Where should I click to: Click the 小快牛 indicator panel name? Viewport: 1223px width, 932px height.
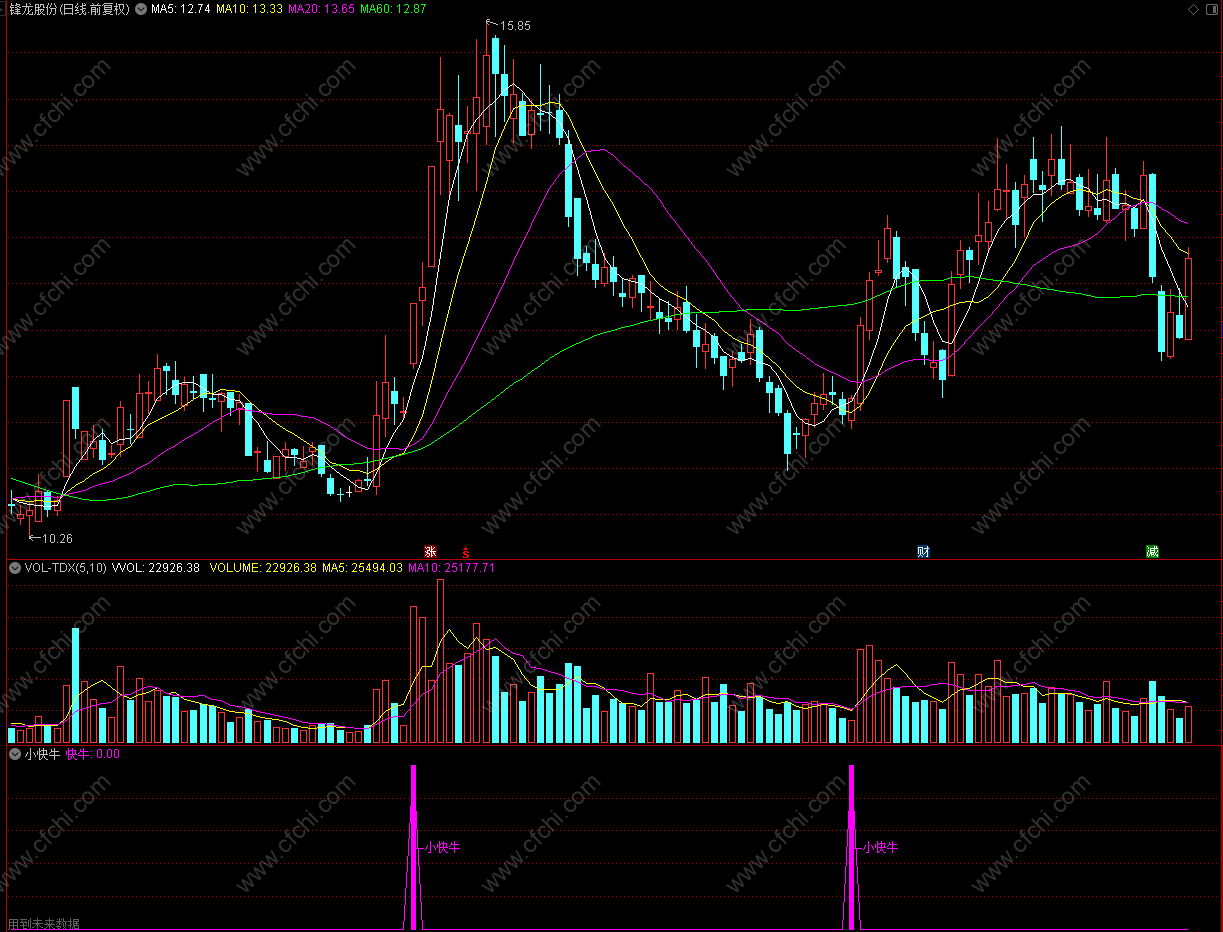click(43, 754)
